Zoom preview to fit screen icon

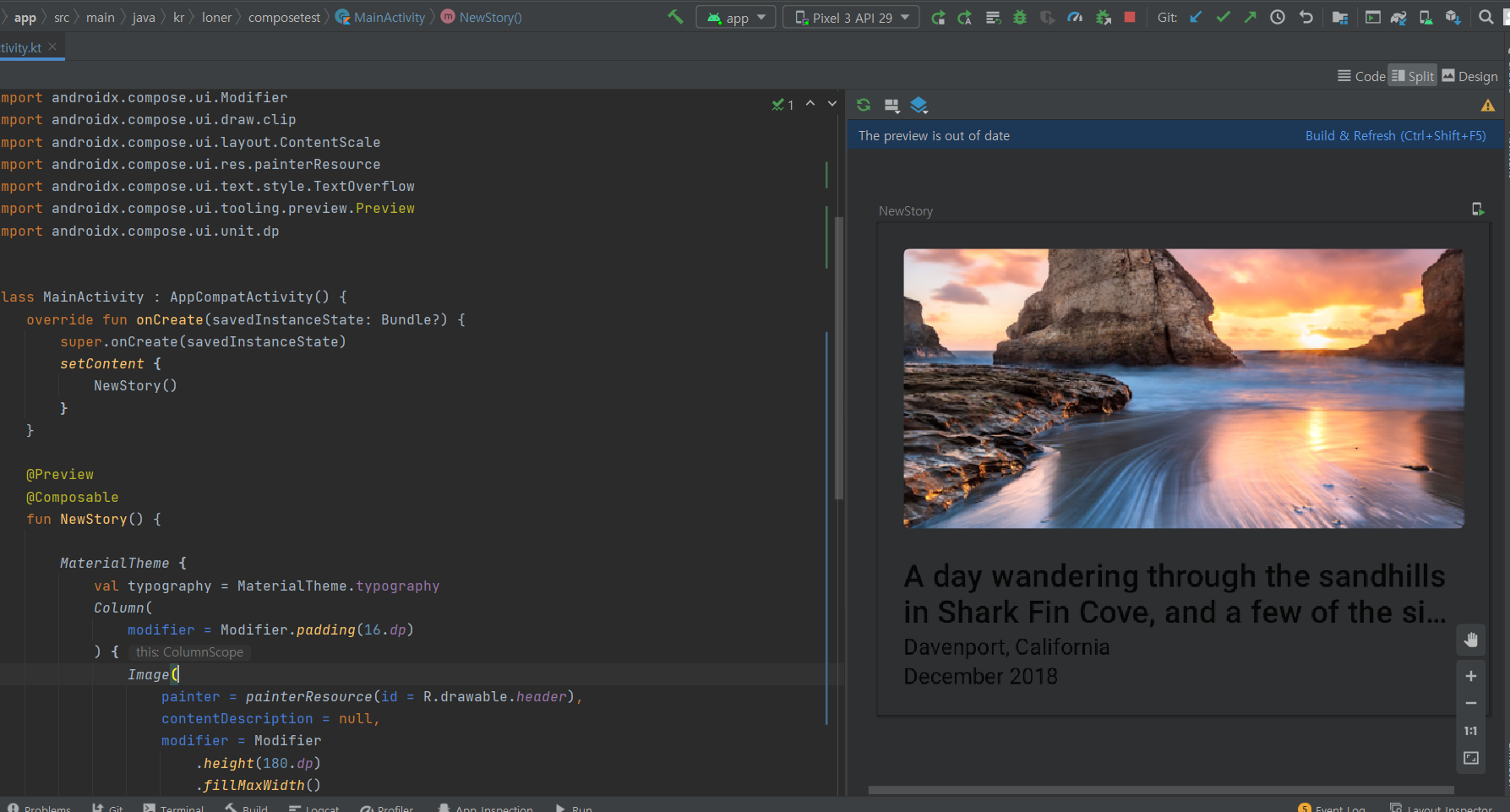click(1471, 758)
